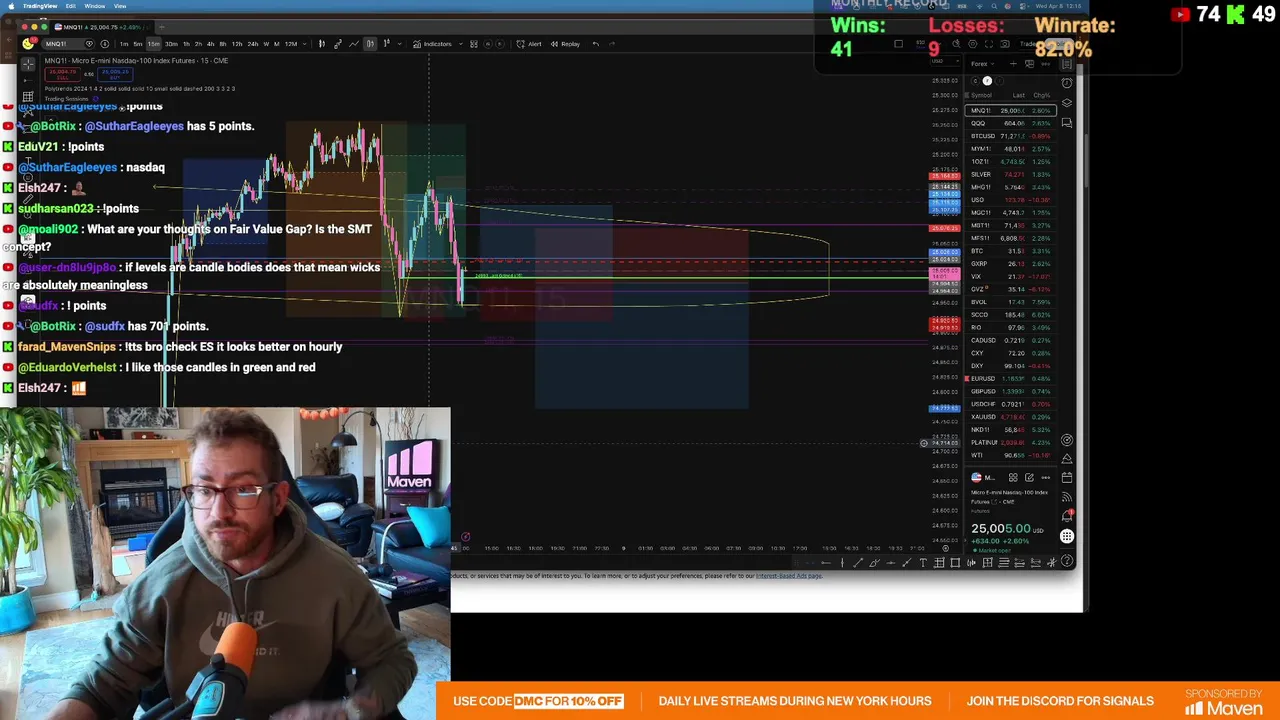Select BTCUSD row in watchlist
Image resolution: width=1280 pixels, height=720 pixels.
click(x=1011, y=136)
